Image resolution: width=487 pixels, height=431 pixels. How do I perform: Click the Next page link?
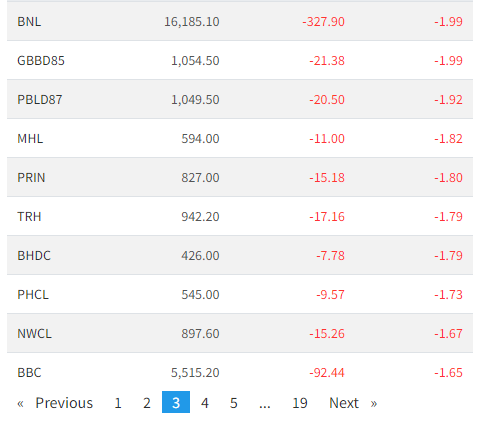(x=353, y=403)
